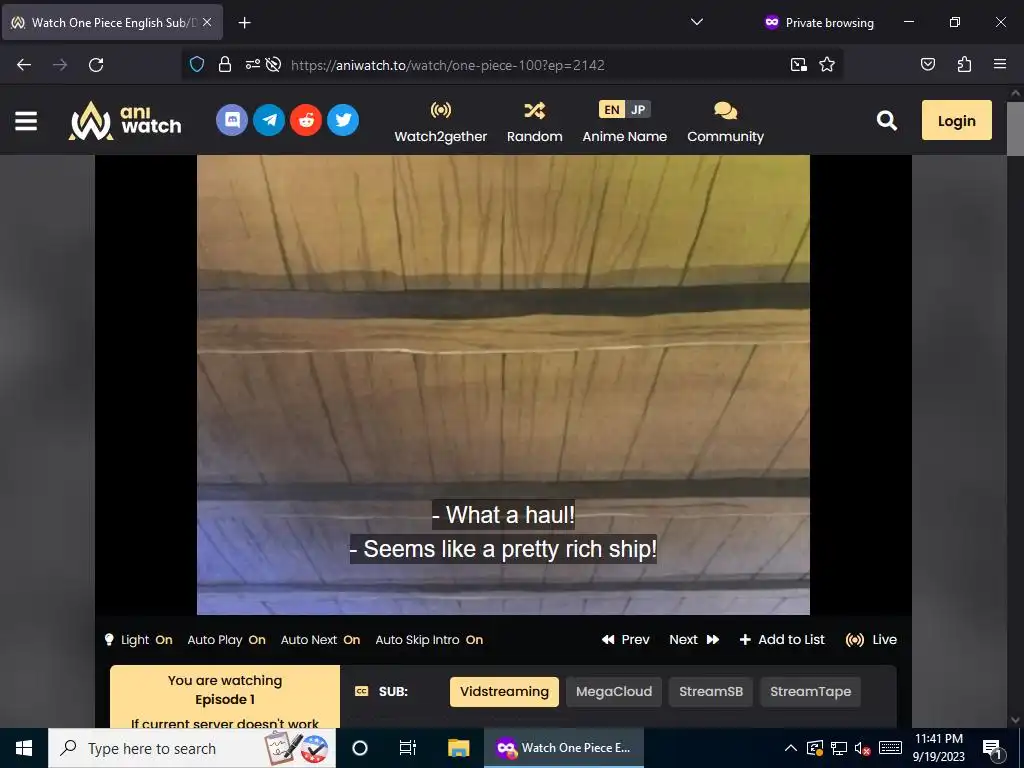Open the network tray icon
The width and height of the screenshot is (1024, 768).
(x=839, y=748)
